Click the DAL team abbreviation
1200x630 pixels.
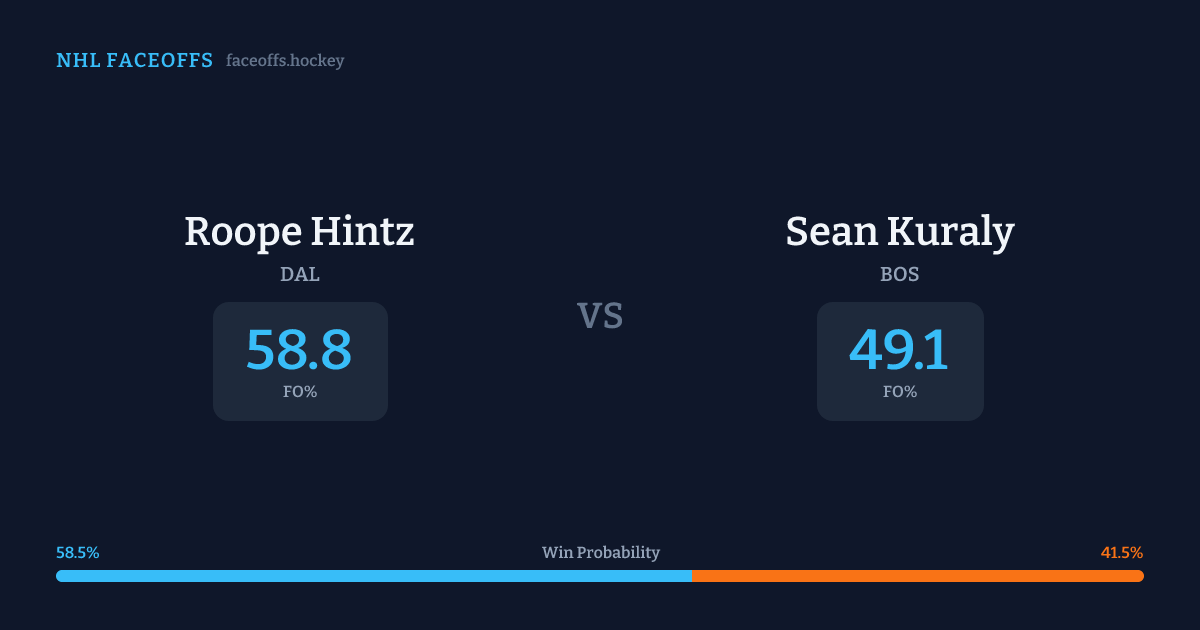tap(300, 274)
